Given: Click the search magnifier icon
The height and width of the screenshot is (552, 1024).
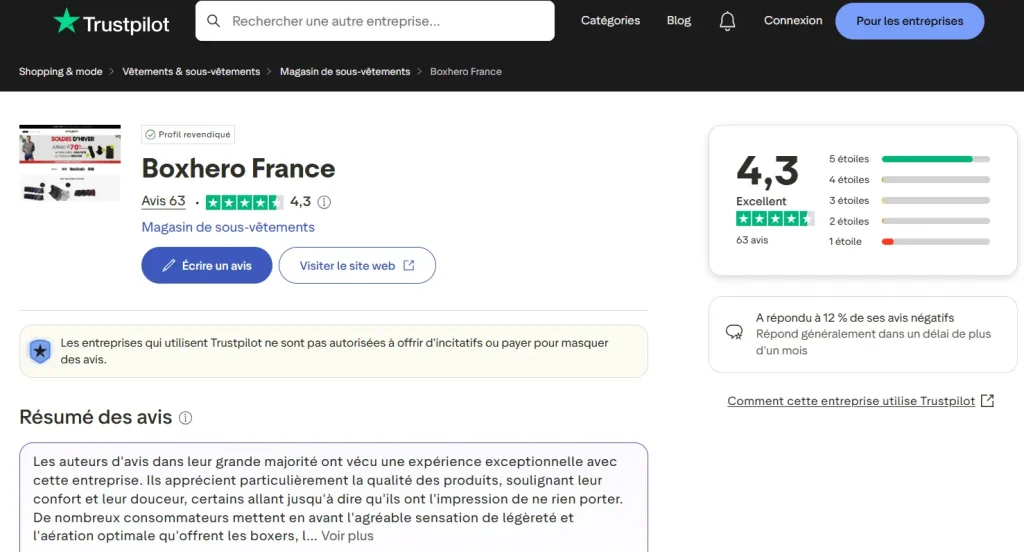Looking at the screenshot, I should coord(214,21).
